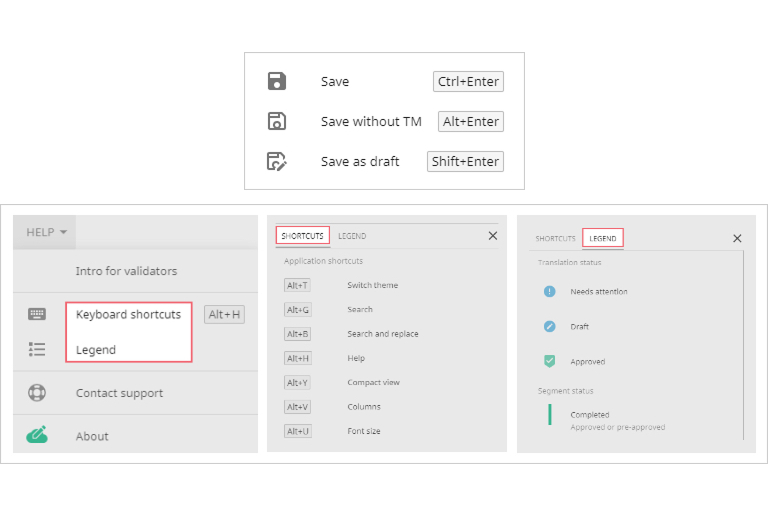This screenshot has width=768, height=516.
Task: Click the Alt+T Switch theme shortcut
Action: tap(297, 286)
